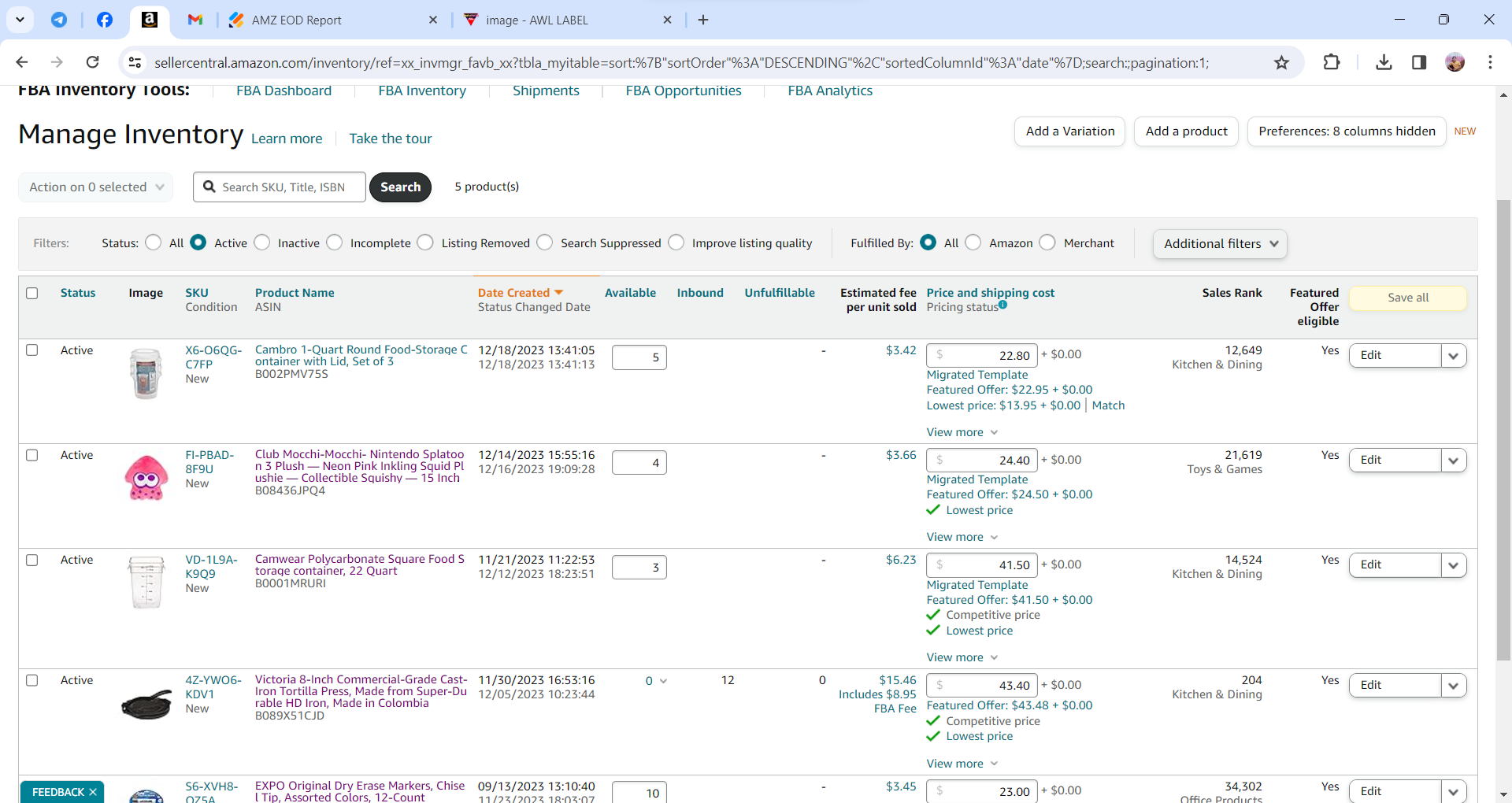This screenshot has width=1512, height=803.
Task: Open Edit dropdown arrow for Cambro row
Action: pos(1454,356)
